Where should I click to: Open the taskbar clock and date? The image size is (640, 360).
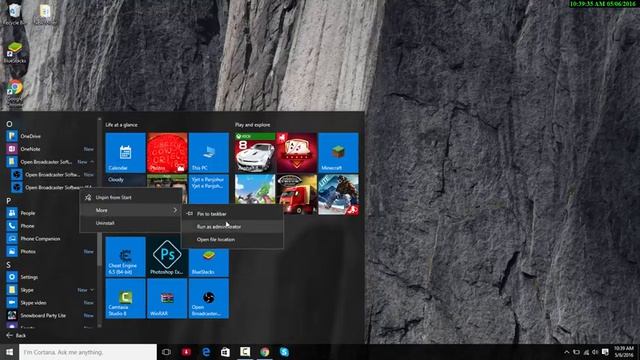click(x=624, y=352)
